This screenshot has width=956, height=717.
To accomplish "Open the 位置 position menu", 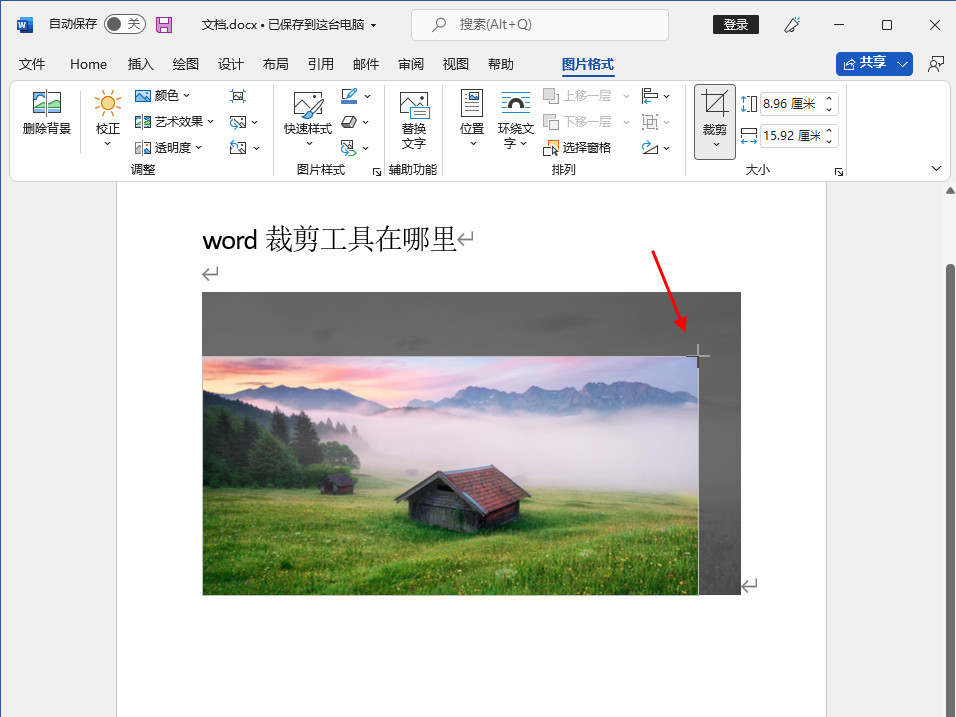I will point(472,120).
